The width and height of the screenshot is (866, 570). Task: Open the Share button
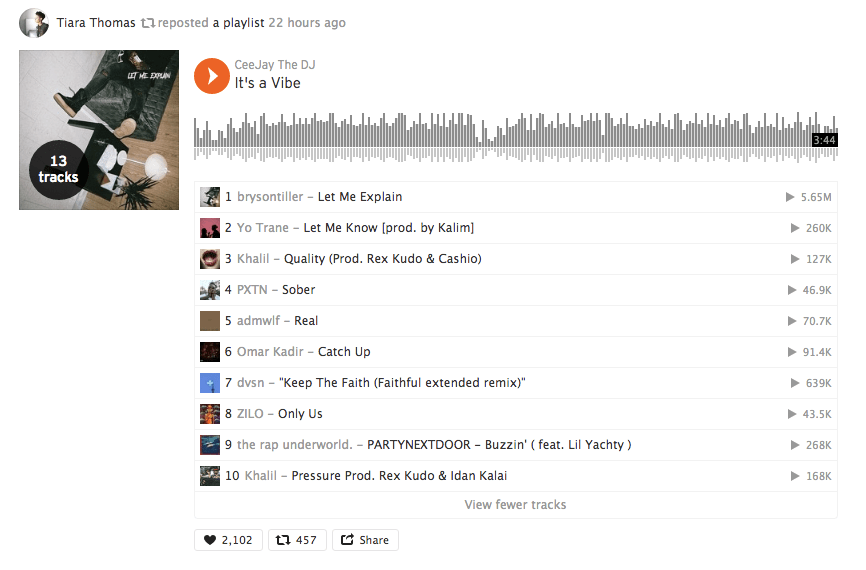tap(365, 540)
